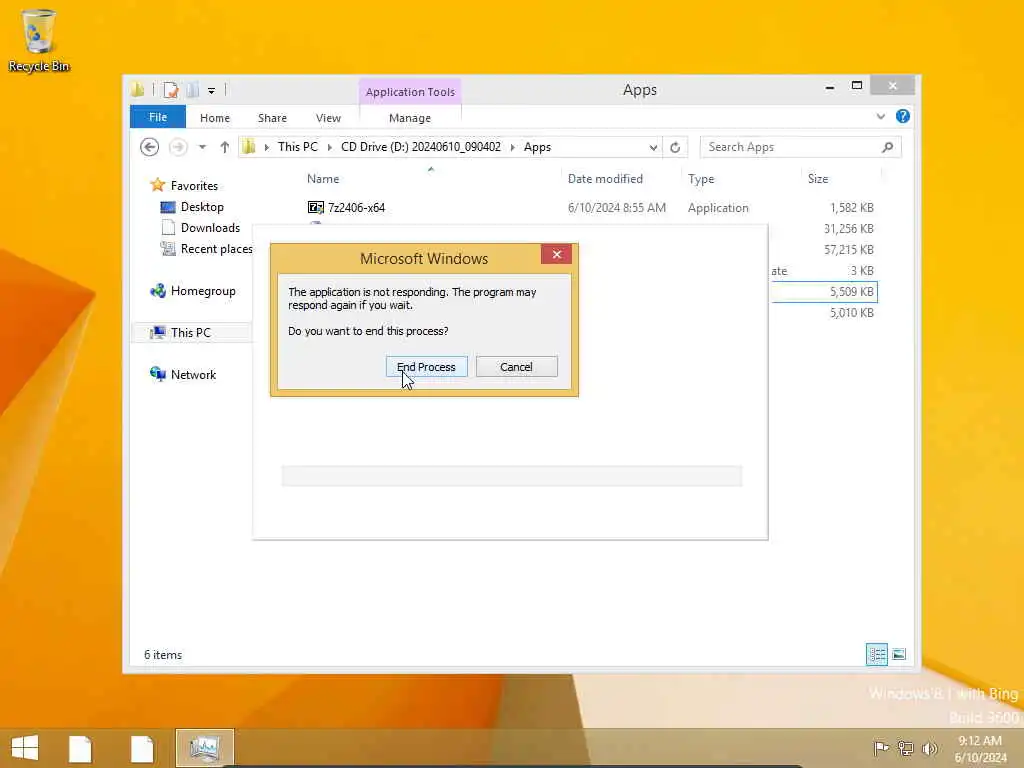Click the active taskbar app icon
Viewport: 1024px width, 768px height.
(204, 748)
